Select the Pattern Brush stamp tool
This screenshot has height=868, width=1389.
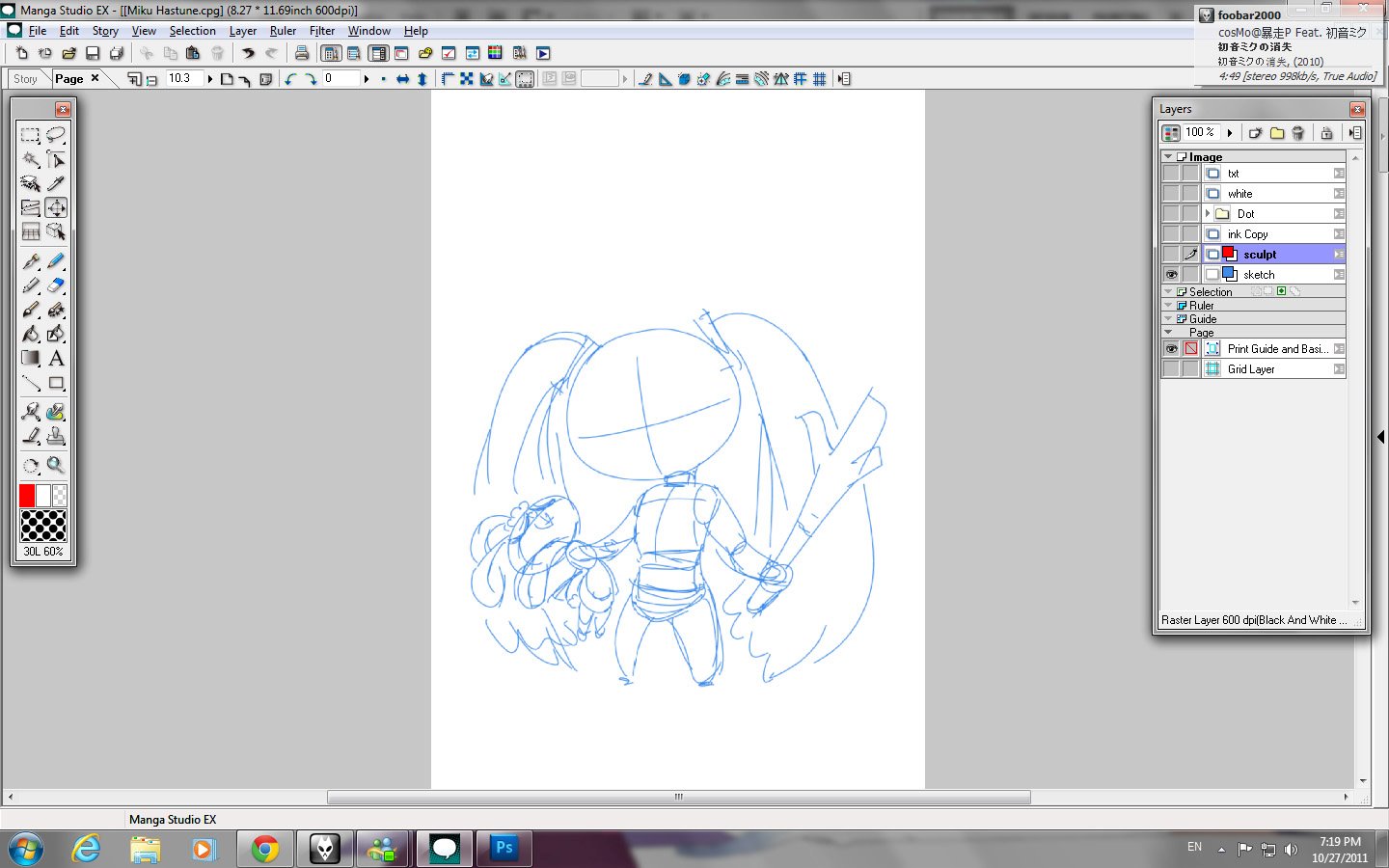point(56,436)
